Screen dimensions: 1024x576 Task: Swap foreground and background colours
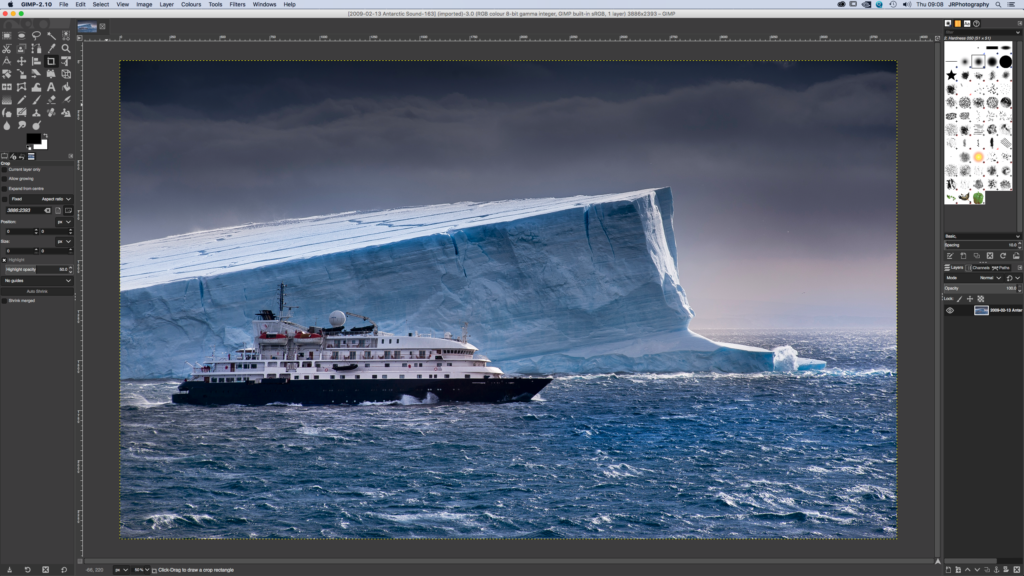coord(45,136)
